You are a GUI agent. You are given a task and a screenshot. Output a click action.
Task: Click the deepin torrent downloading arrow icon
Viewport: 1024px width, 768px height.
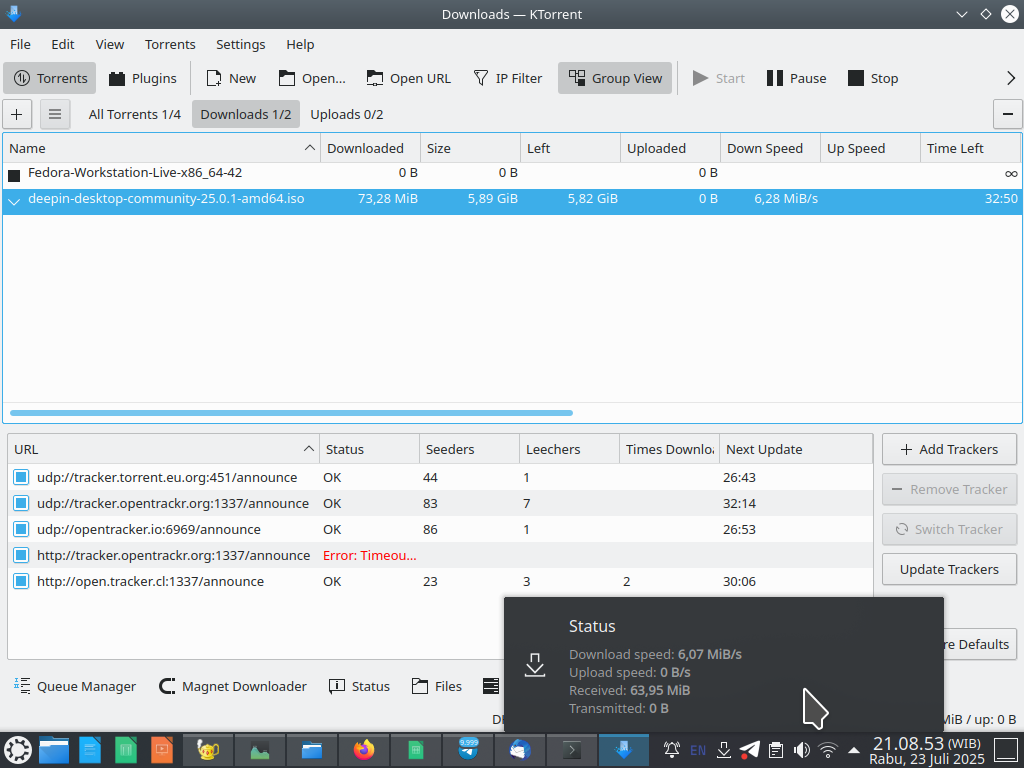(x=14, y=202)
